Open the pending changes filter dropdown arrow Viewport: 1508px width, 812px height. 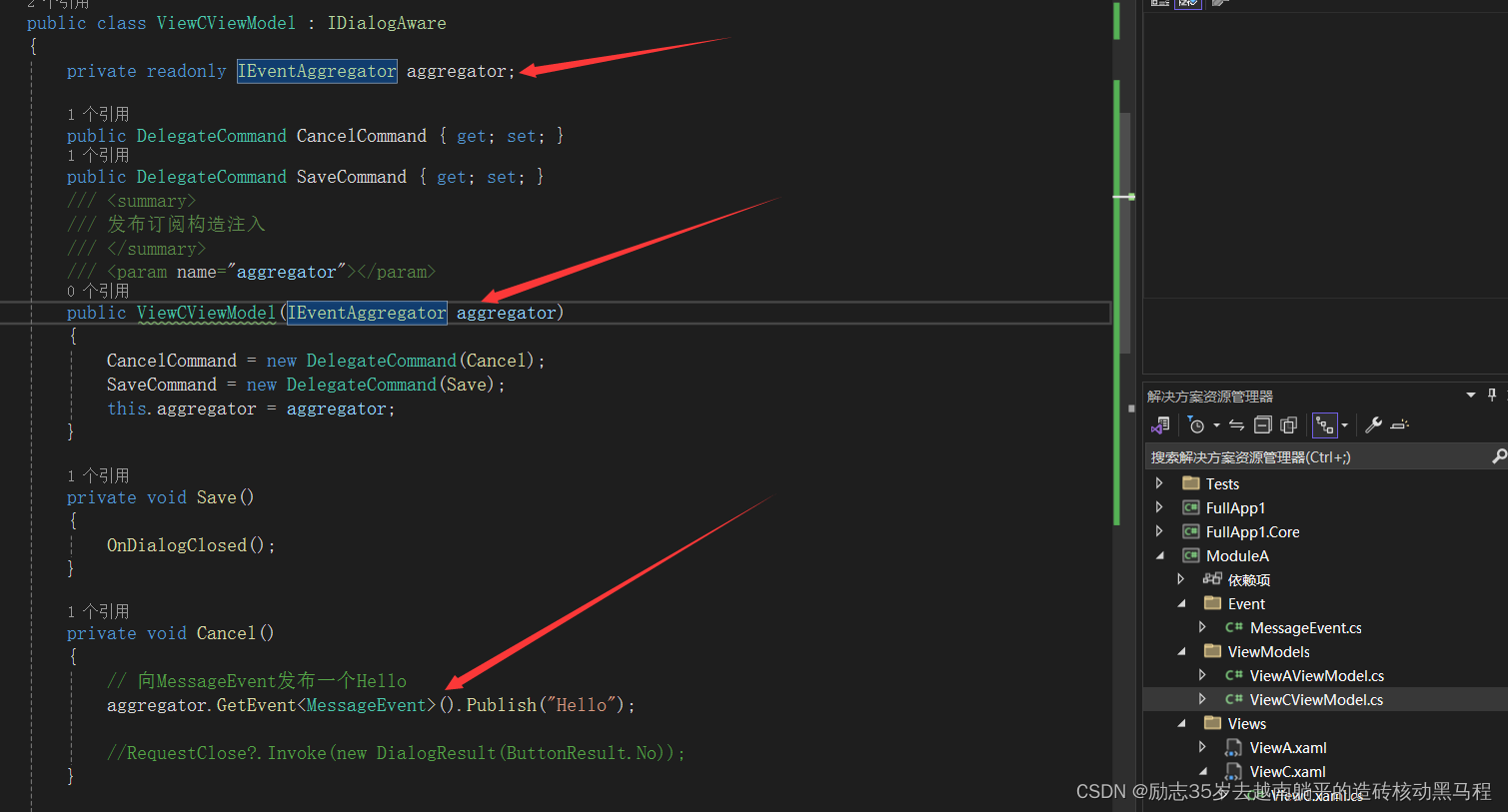tap(1216, 425)
